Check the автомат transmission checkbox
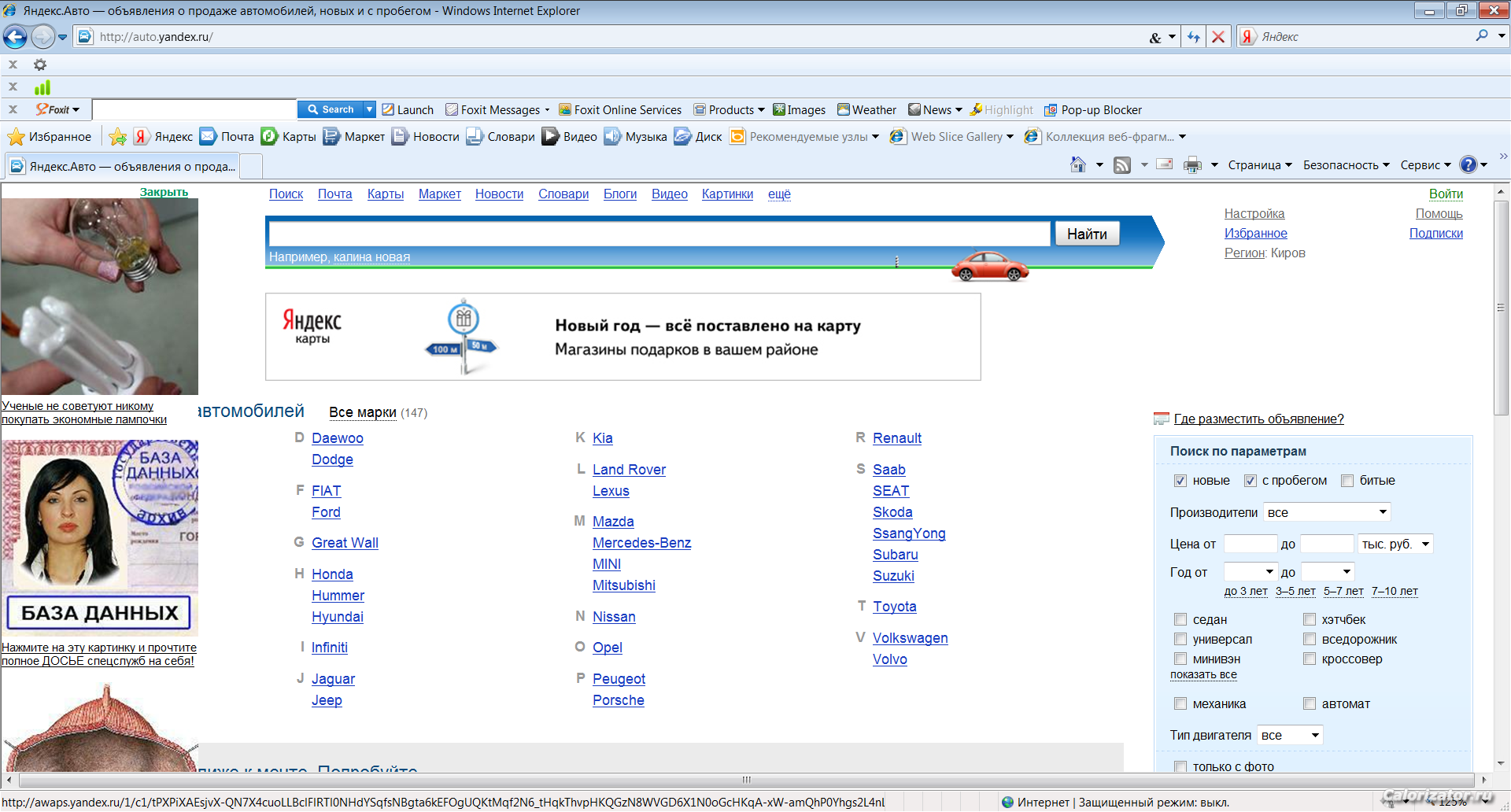 pos(1310,703)
